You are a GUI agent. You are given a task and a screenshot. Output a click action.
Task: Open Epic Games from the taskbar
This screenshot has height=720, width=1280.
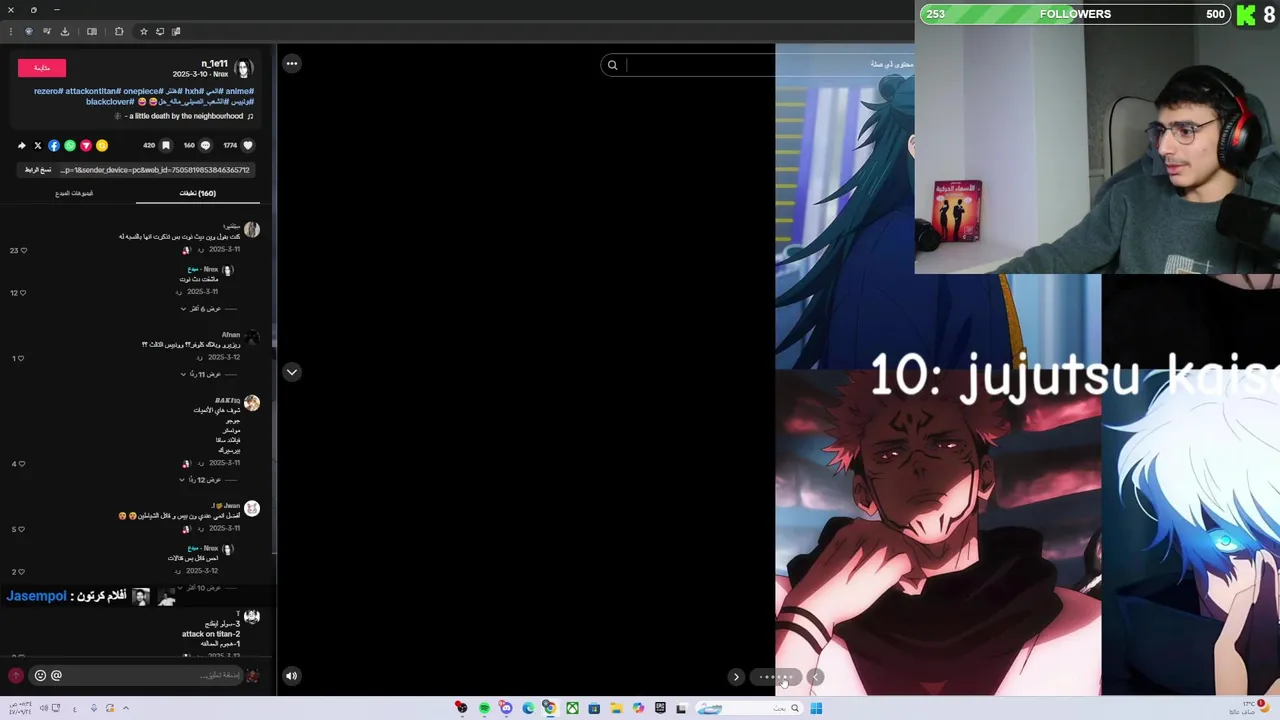click(660, 709)
